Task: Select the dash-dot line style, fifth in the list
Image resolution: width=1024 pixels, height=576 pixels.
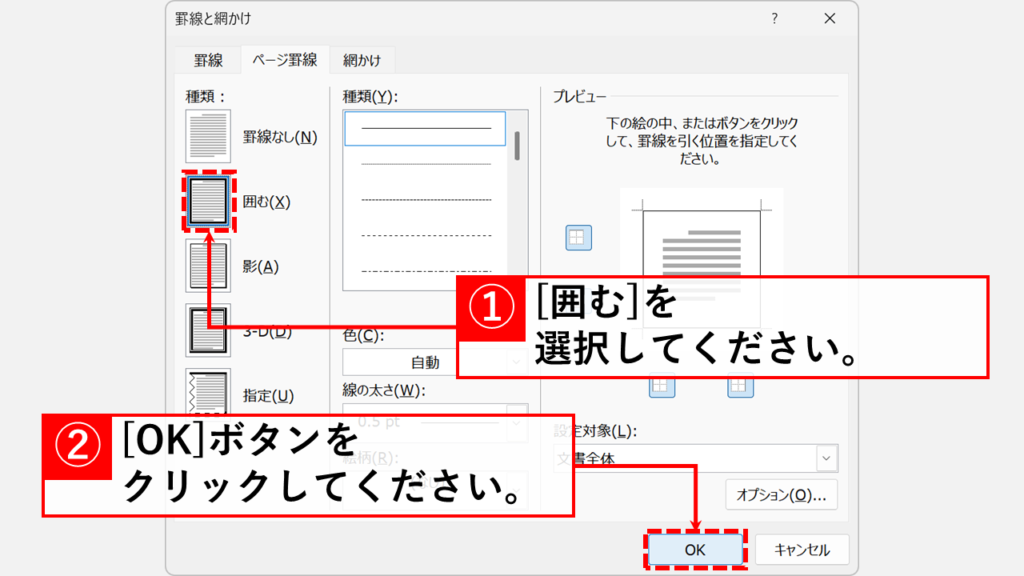Action: point(425,270)
